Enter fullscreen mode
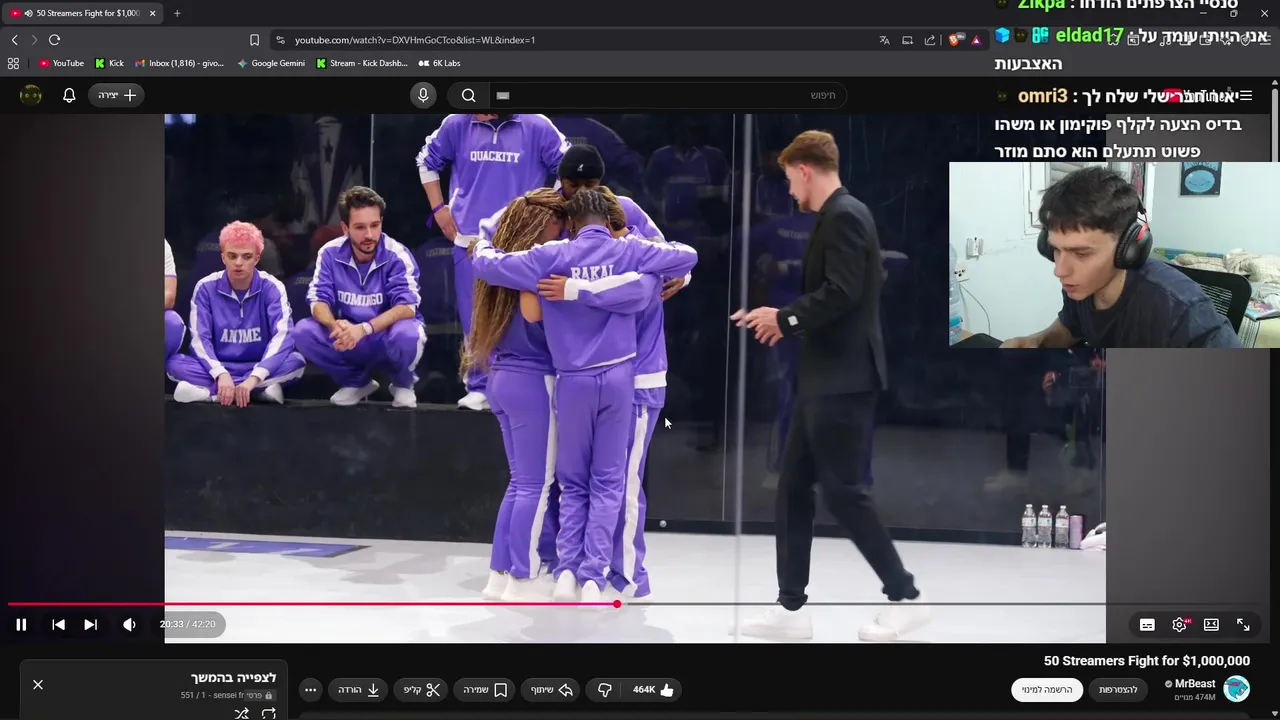This screenshot has height=720, width=1280. [1243, 625]
